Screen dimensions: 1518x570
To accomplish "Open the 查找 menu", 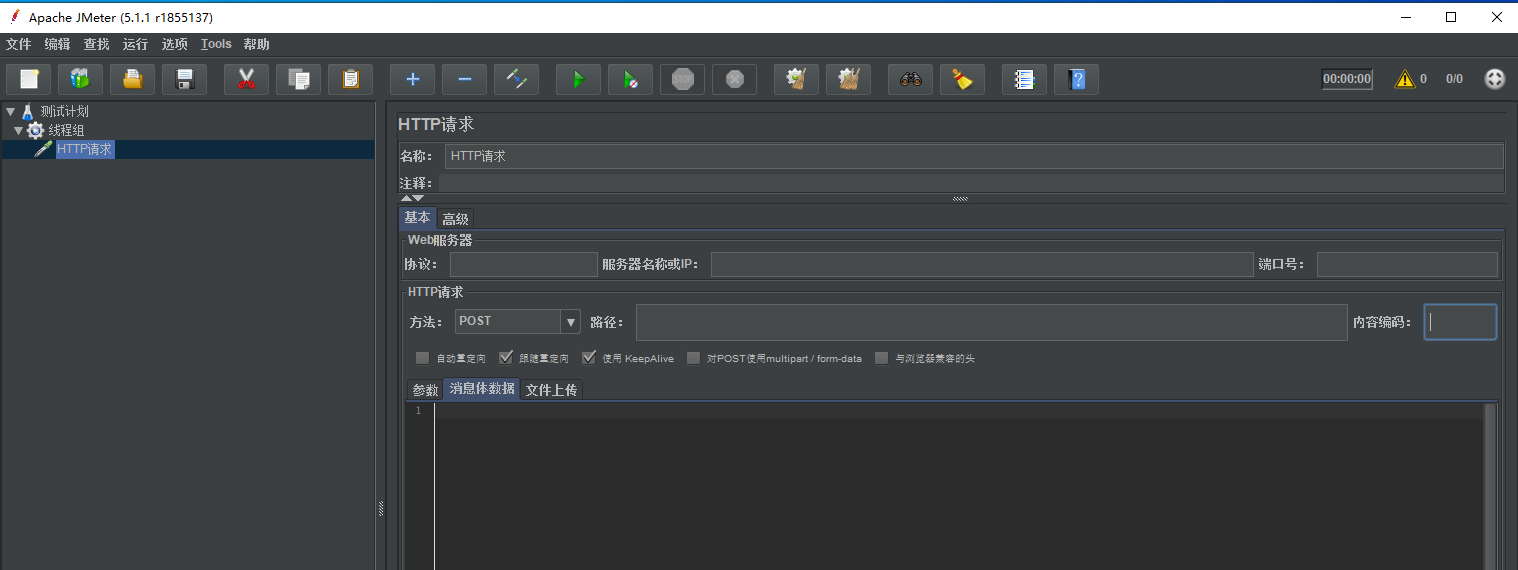I will [x=97, y=44].
